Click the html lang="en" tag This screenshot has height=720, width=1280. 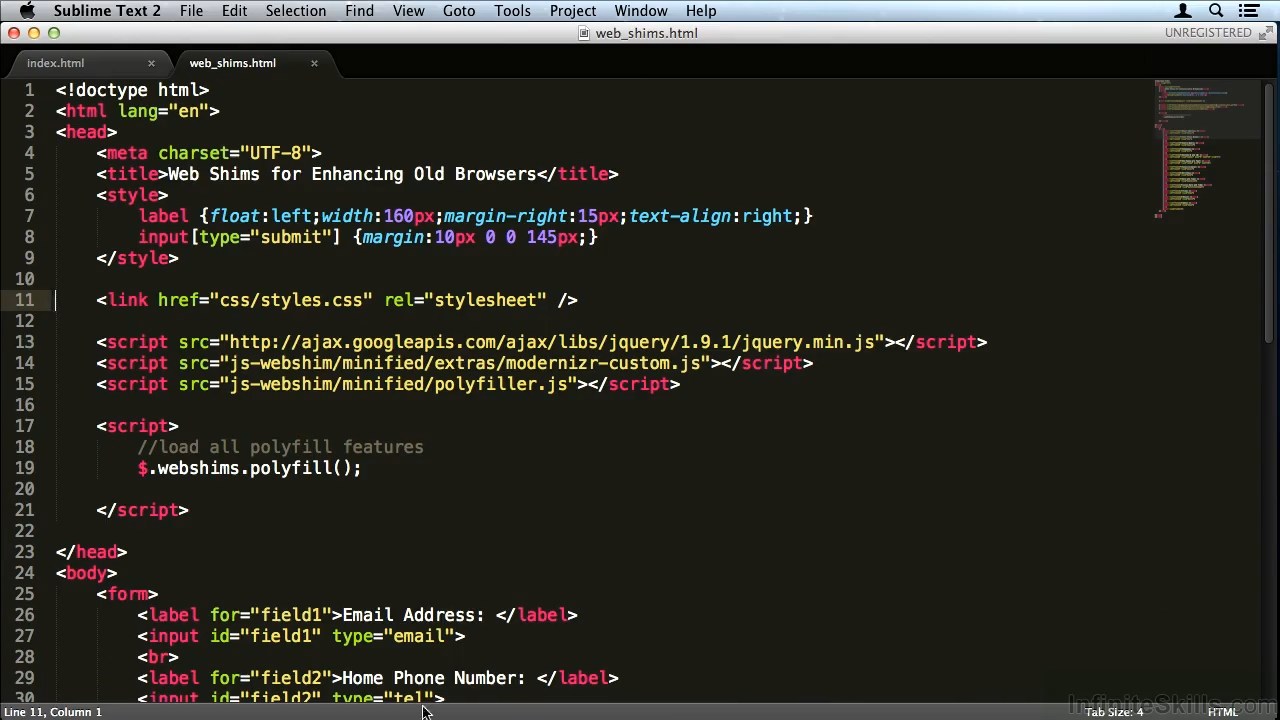[138, 111]
